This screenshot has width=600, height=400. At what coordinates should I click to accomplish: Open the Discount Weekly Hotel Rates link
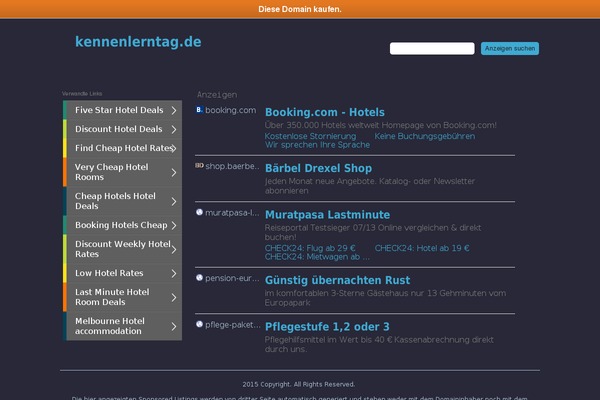coord(123,249)
